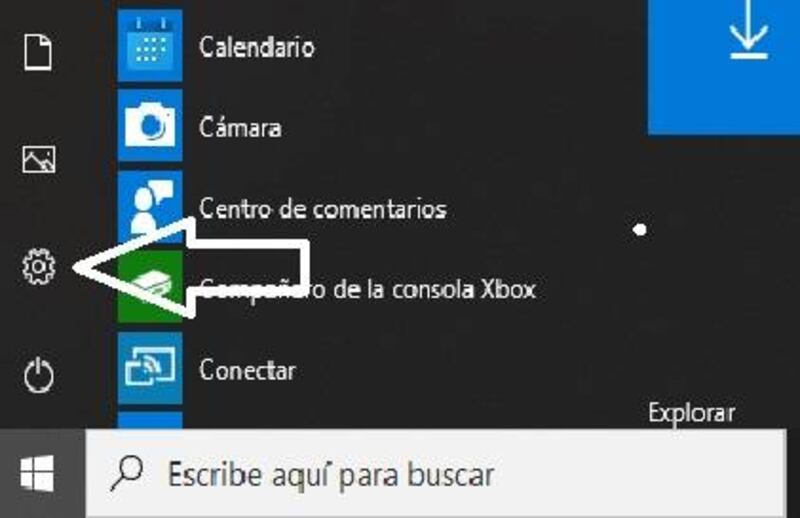Launch Calendario from its calendar icon
The width and height of the screenshot is (800, 518).
(x=150, y=46)
